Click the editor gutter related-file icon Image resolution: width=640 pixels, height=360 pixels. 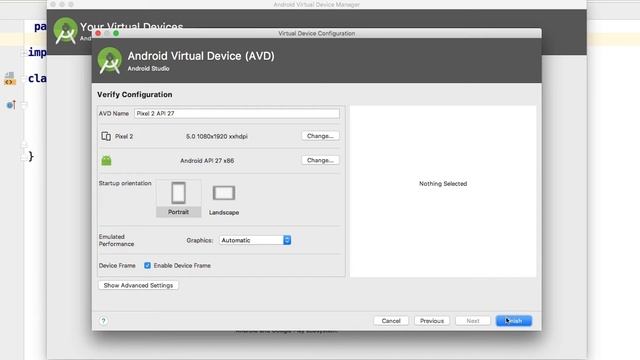[10, 78]
